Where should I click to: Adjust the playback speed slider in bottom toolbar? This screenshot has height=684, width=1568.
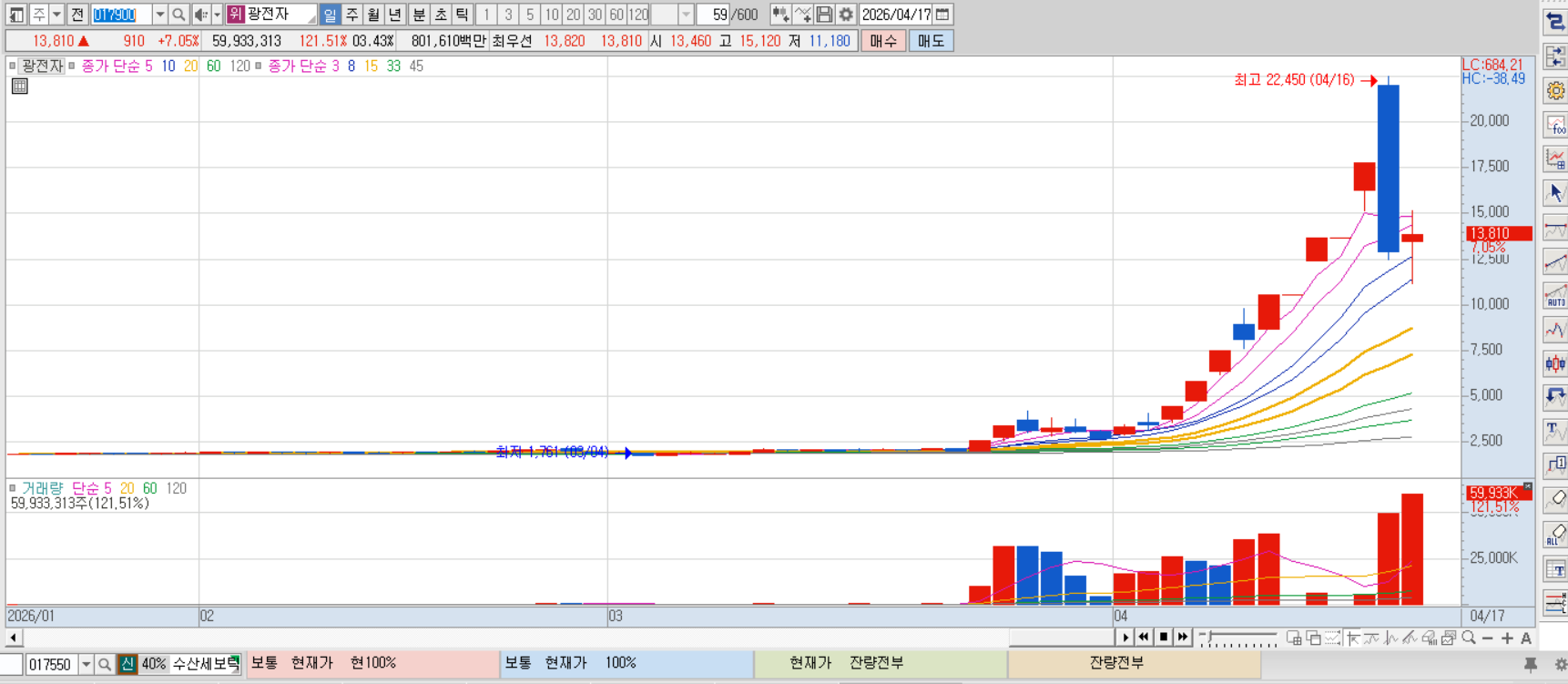tap(1238, 638)
